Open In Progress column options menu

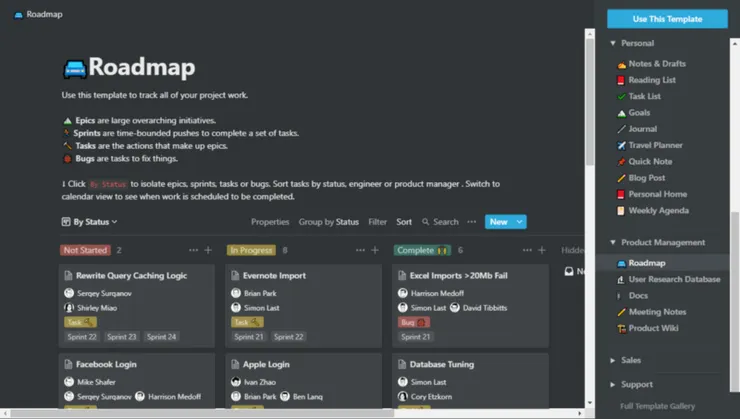pos(360,250)
